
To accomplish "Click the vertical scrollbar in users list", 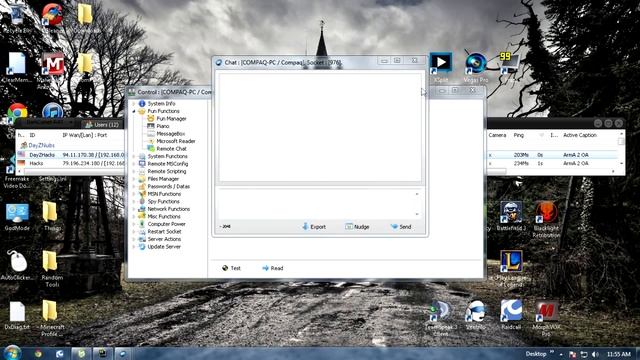I will coord(621,149).
